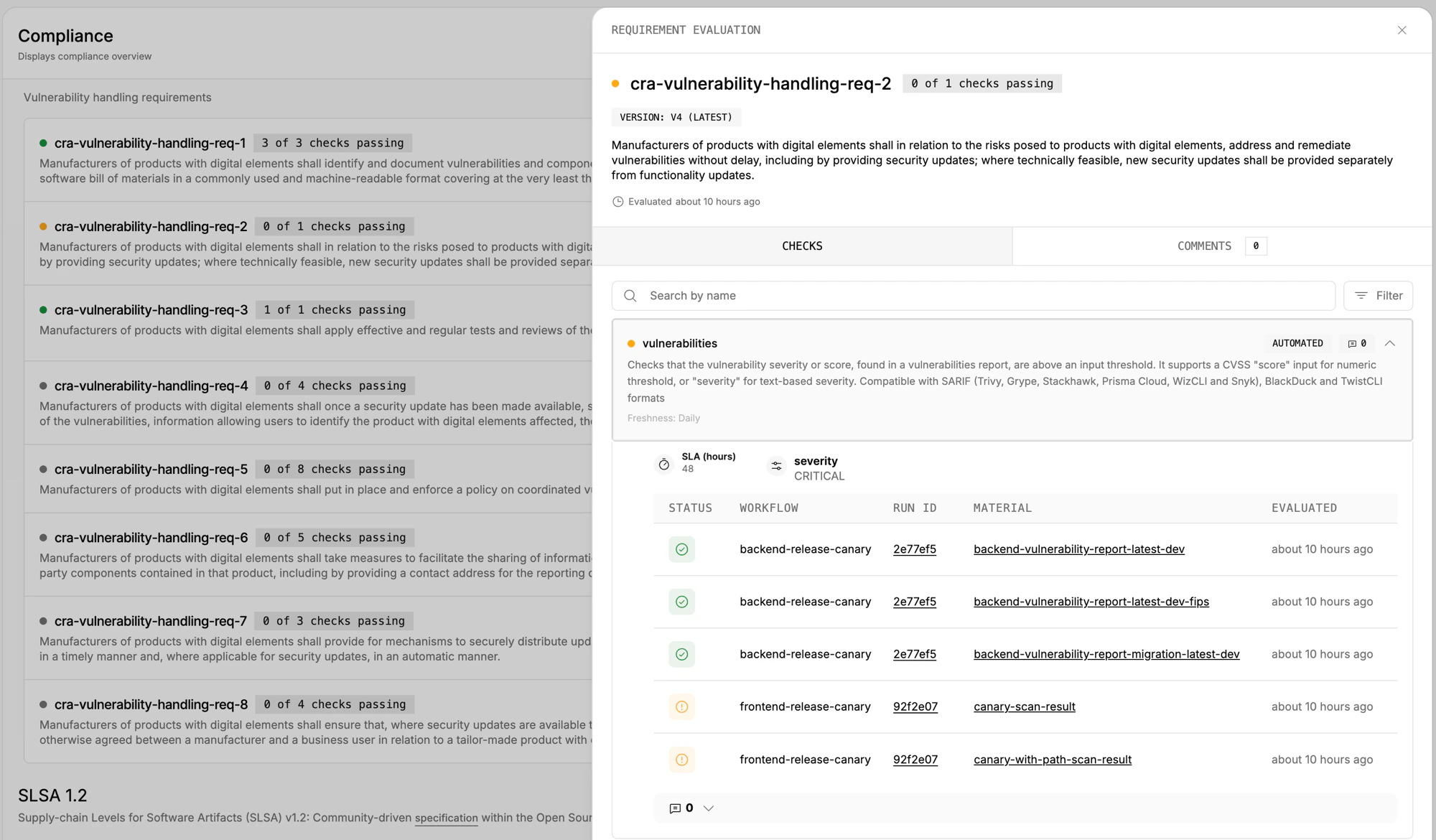Click the 0 of 8 checks passing badge
The width and height of the screenshot is (1436, 840).
point(335,469)
